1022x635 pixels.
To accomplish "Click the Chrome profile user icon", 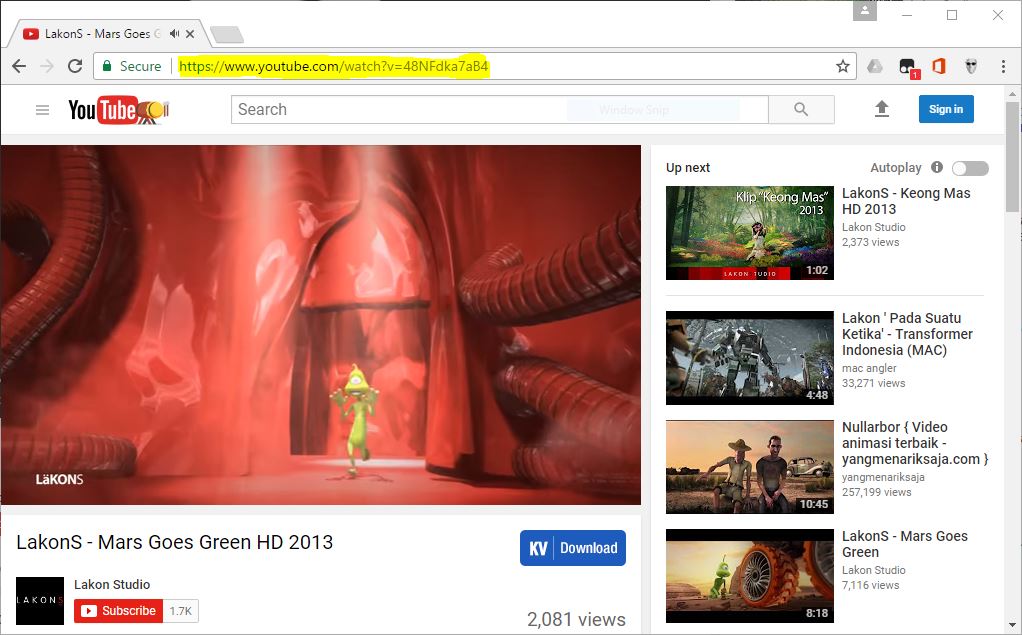I will pos(865,11).
